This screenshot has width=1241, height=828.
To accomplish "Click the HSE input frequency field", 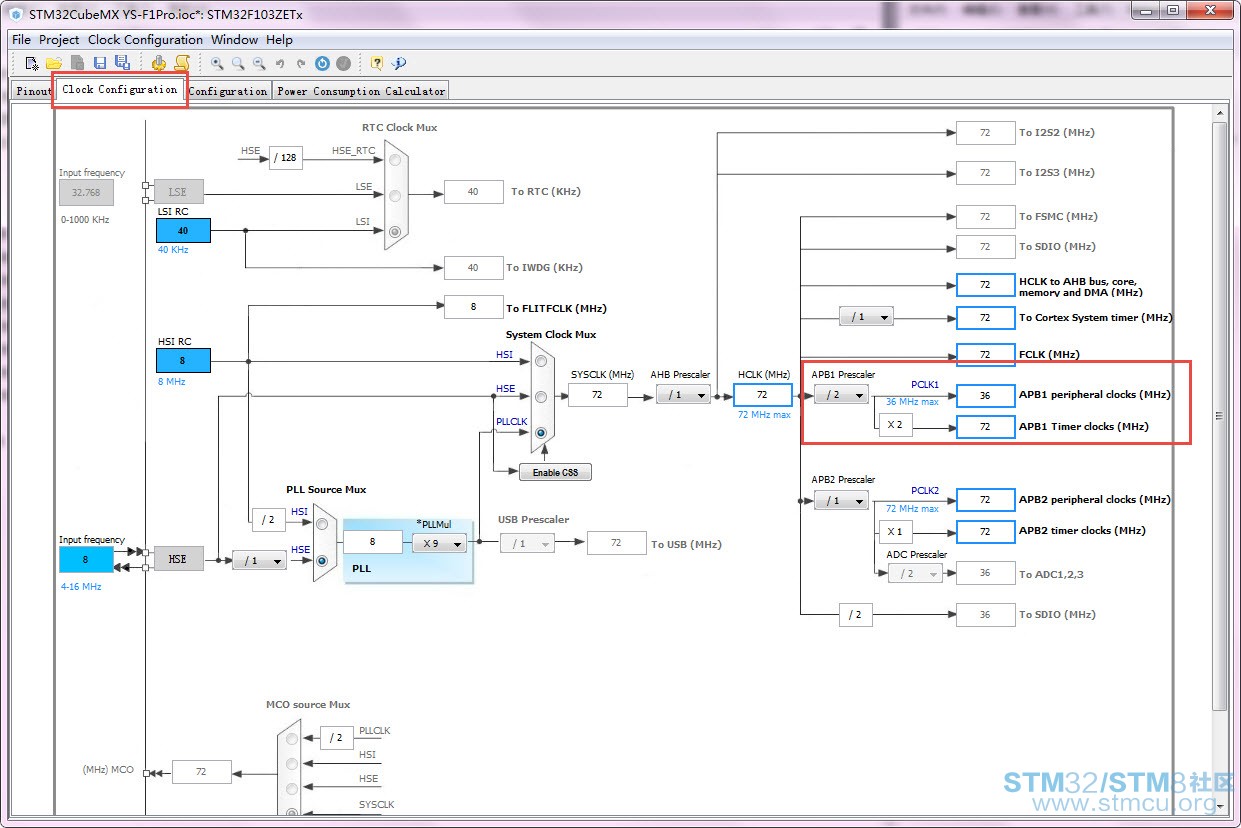I will coord(86,560).
